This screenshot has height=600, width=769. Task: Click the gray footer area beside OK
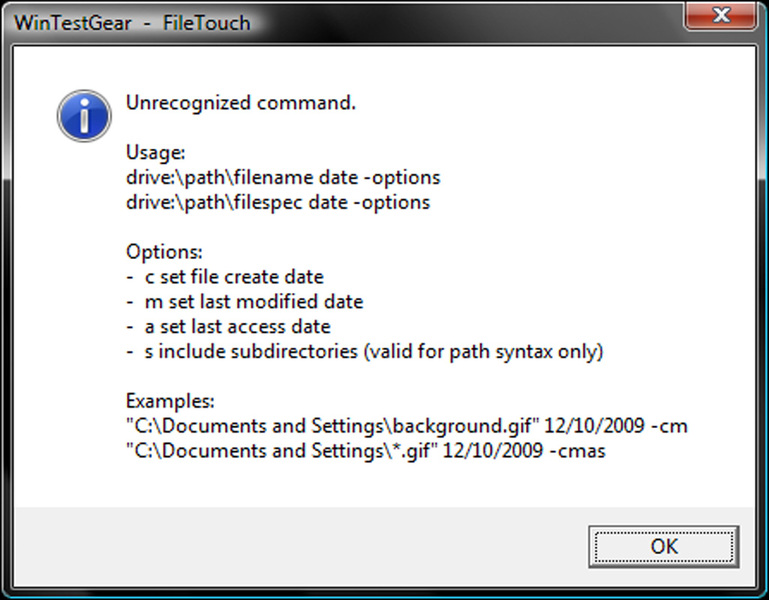click(x=300, y=546)
